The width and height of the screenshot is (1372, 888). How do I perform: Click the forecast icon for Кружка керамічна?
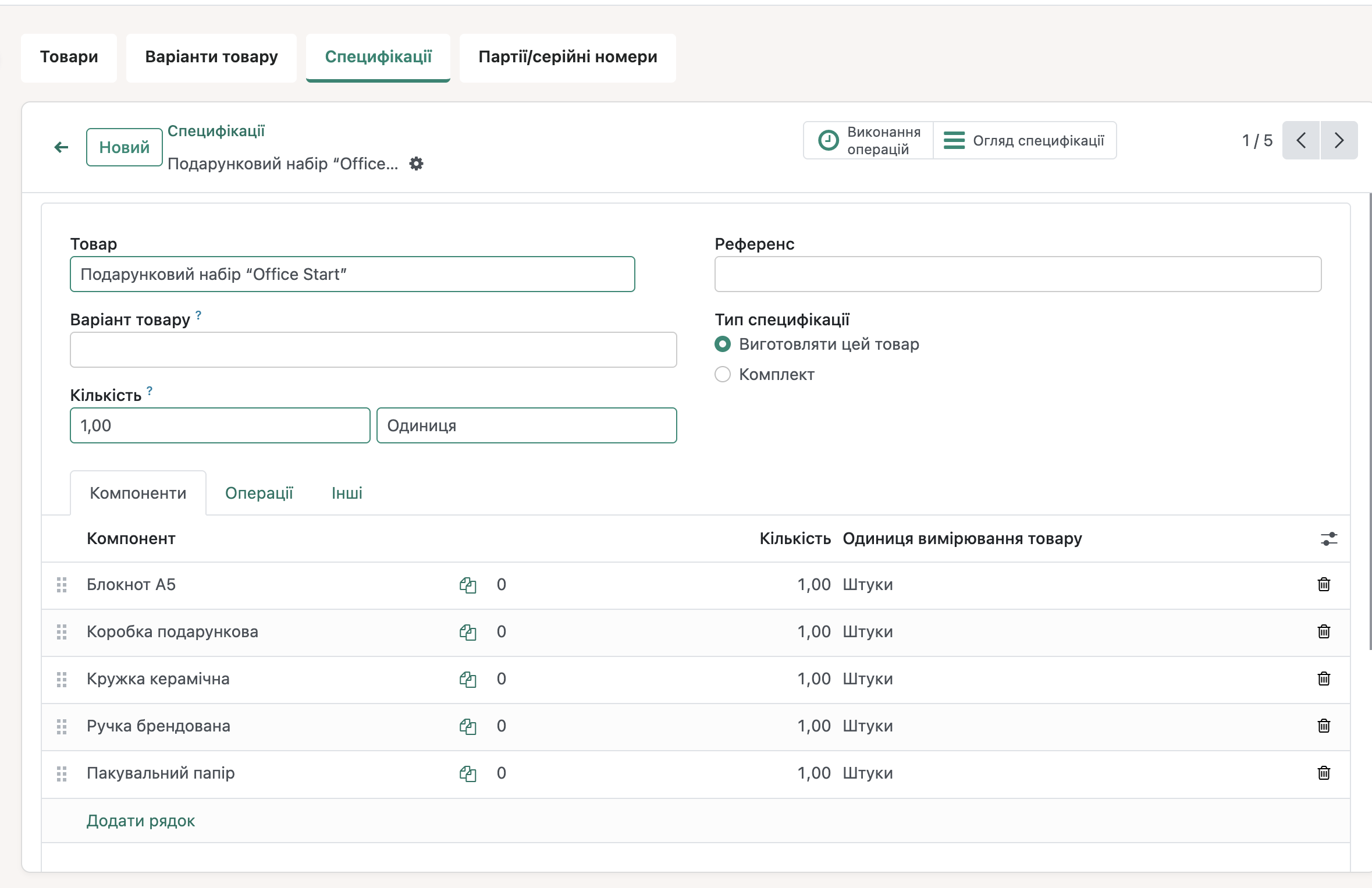[468, 679]
